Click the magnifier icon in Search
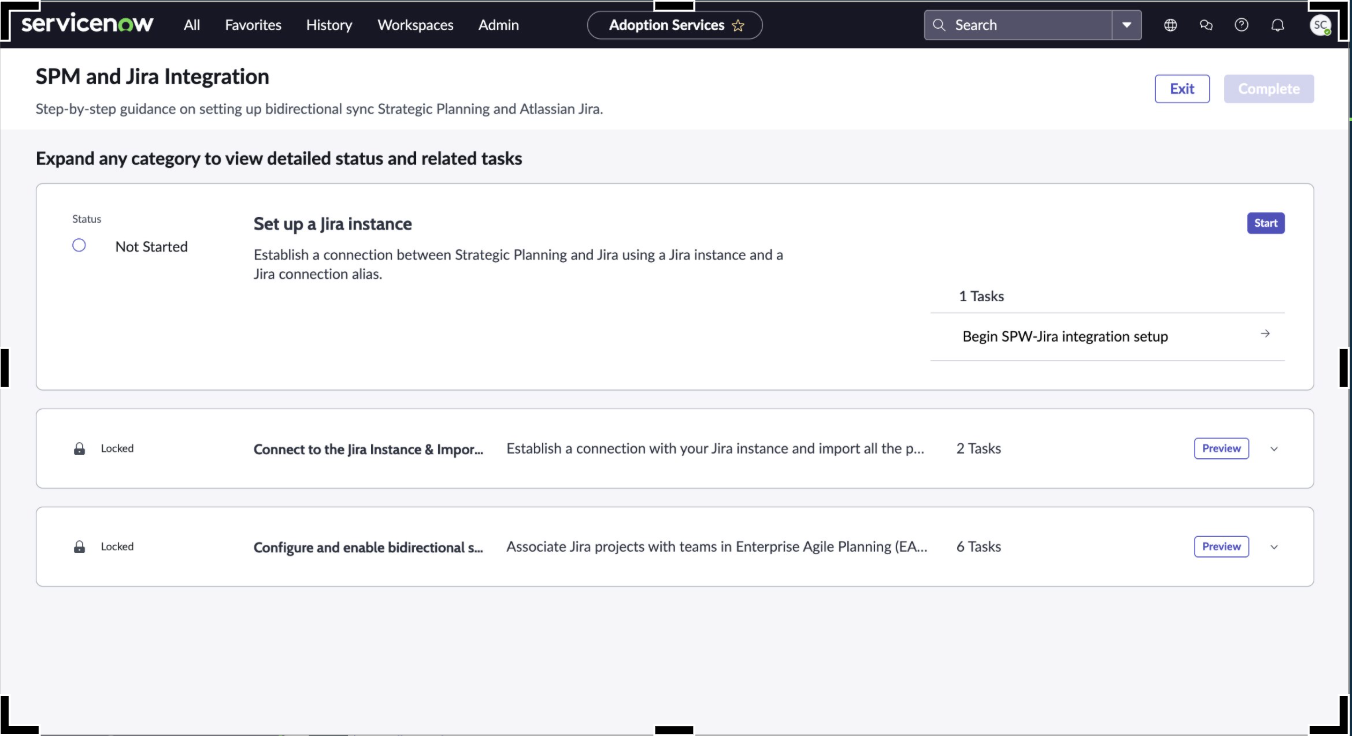 tap(939, 25)
